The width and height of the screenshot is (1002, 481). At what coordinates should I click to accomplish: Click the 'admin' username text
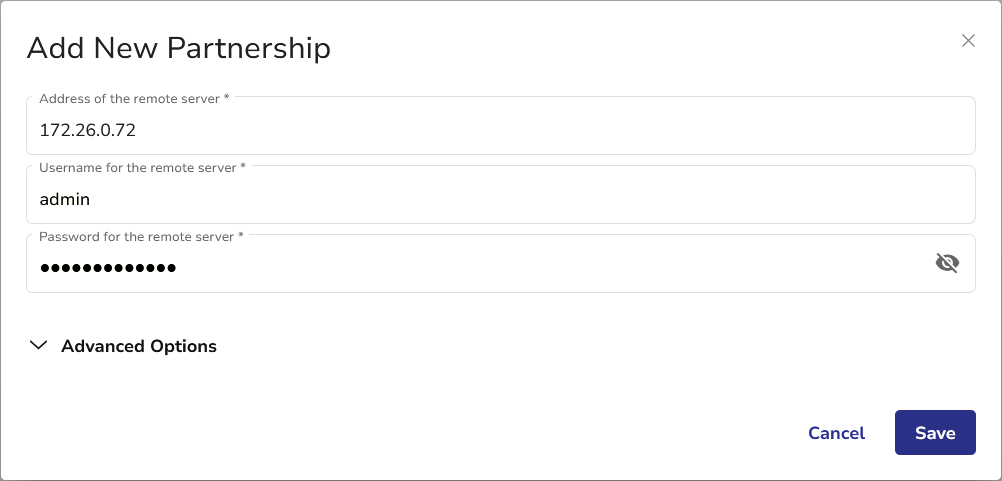[65, 199]
